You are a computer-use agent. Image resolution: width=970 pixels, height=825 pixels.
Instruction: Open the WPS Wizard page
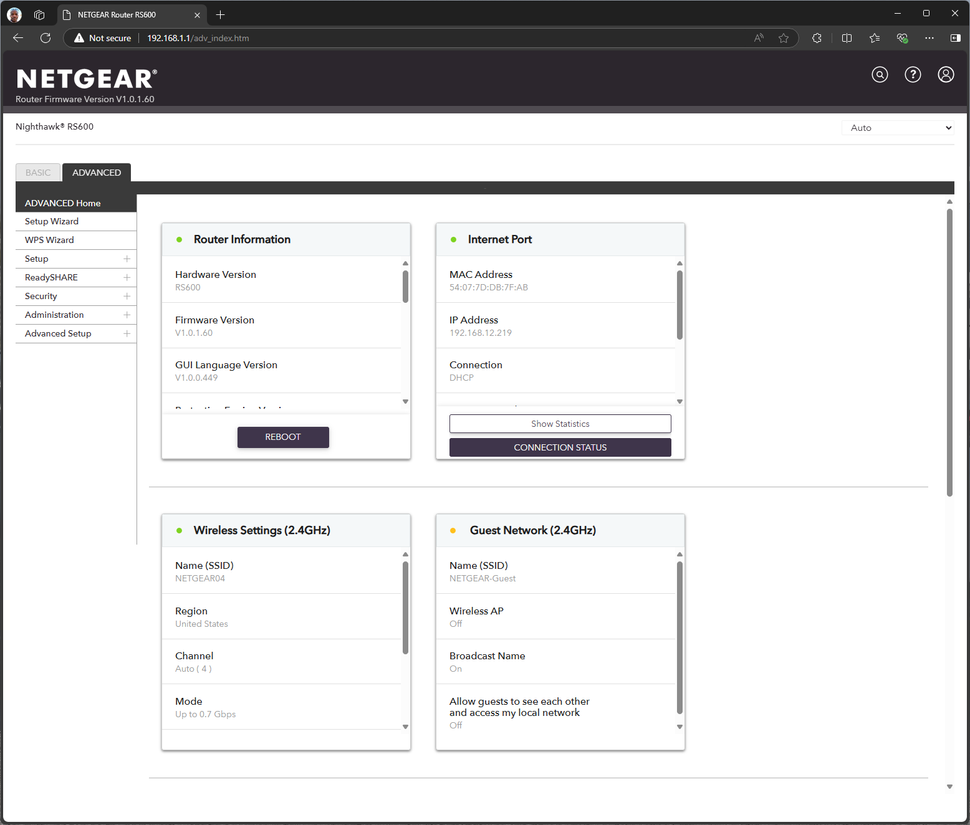click(x=48, y=239)
